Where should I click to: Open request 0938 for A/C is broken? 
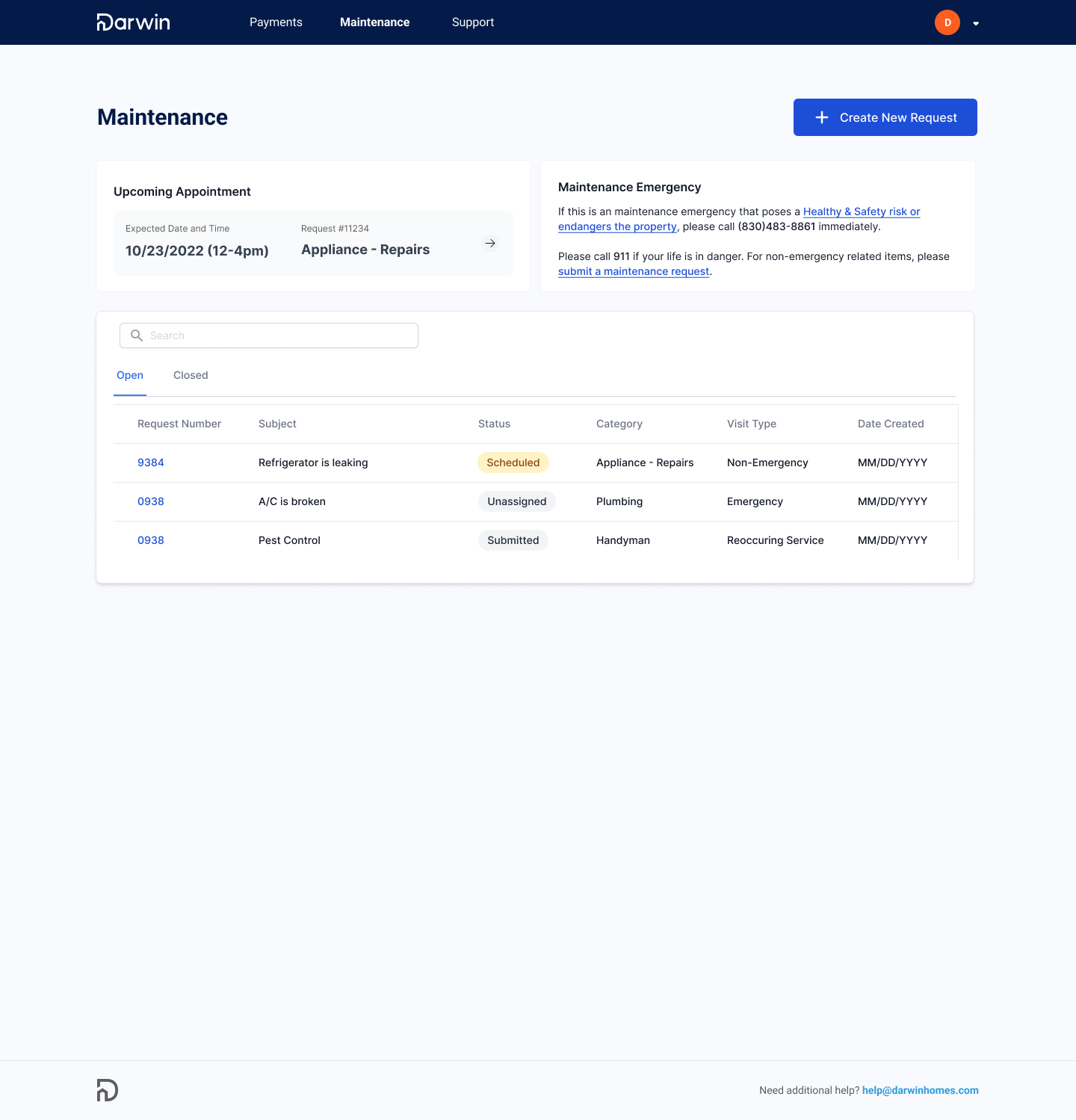click(151, 501)
